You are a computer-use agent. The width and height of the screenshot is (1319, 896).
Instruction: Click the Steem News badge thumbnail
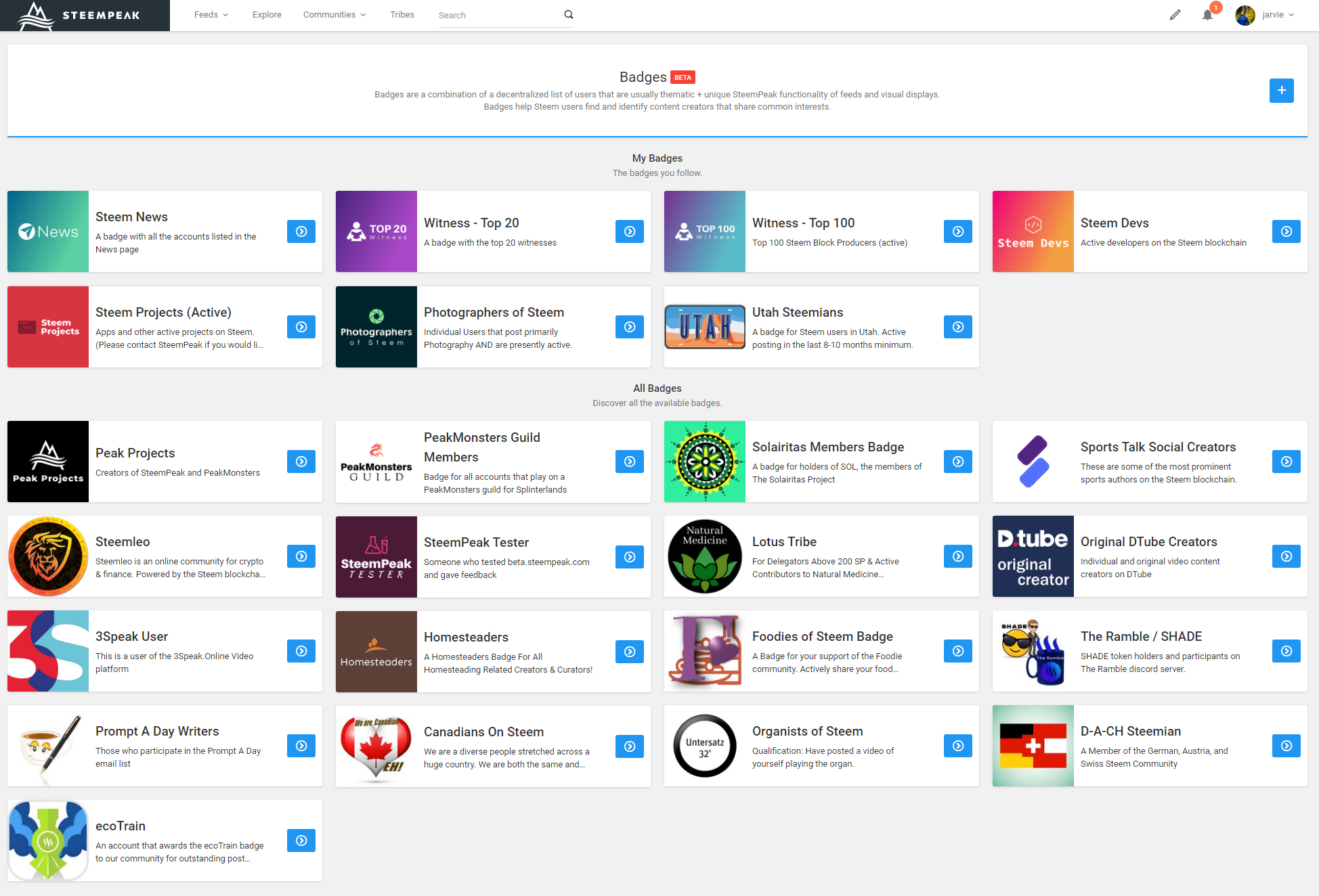pyautogui.click(x=48, y=231)
